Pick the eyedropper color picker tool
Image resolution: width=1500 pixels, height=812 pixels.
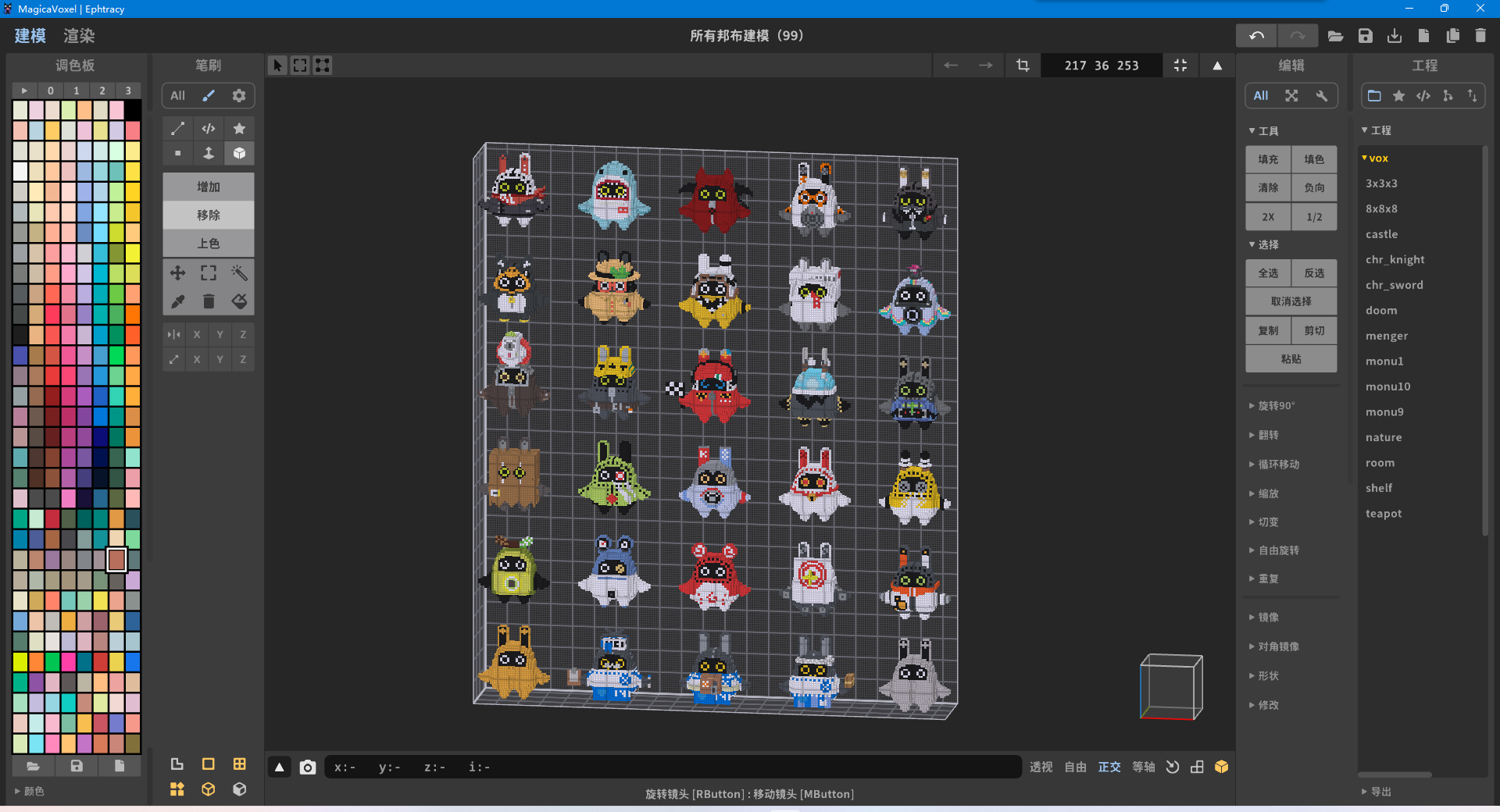[x=178, y=301]
